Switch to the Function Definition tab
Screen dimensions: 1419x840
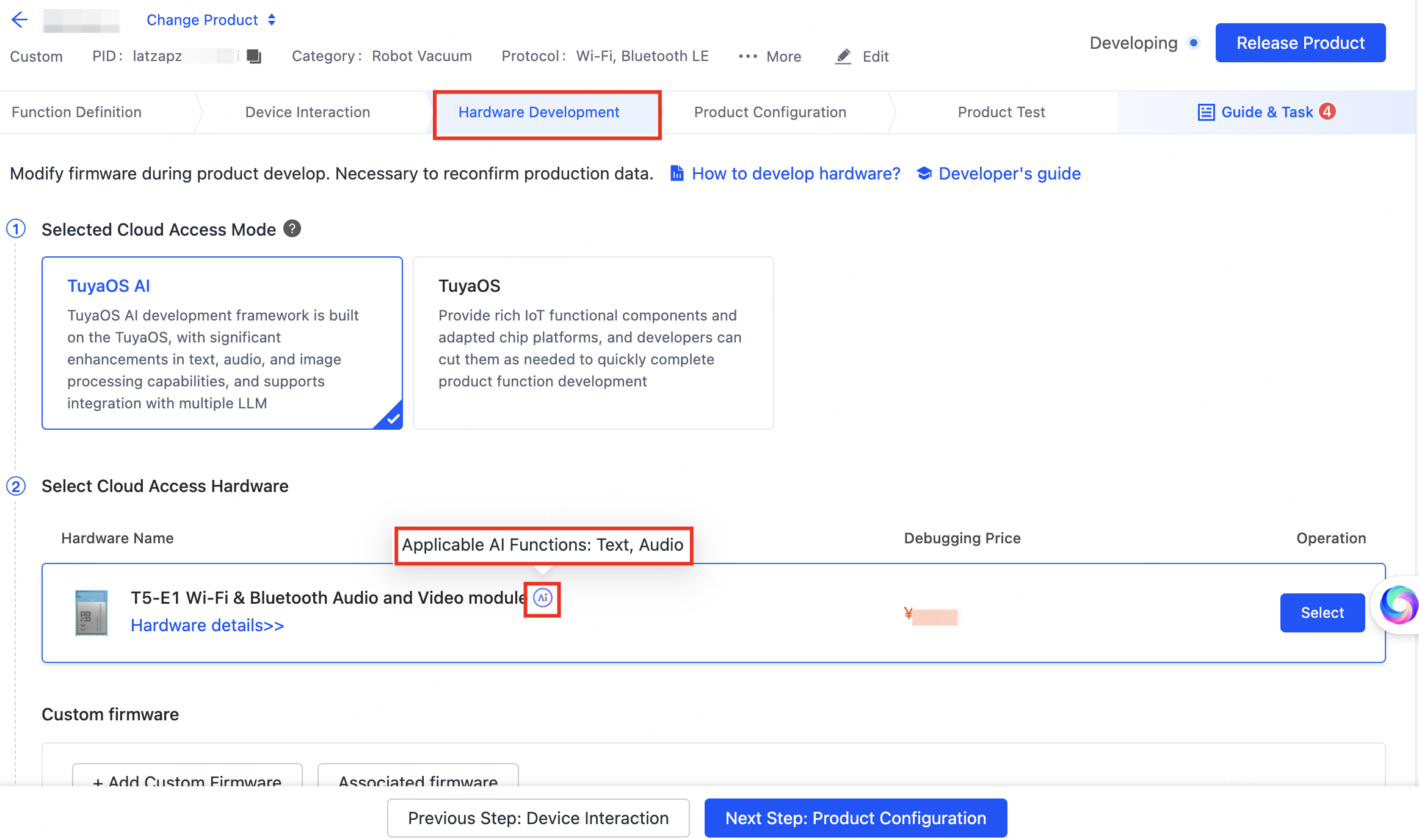coord(77,112)
